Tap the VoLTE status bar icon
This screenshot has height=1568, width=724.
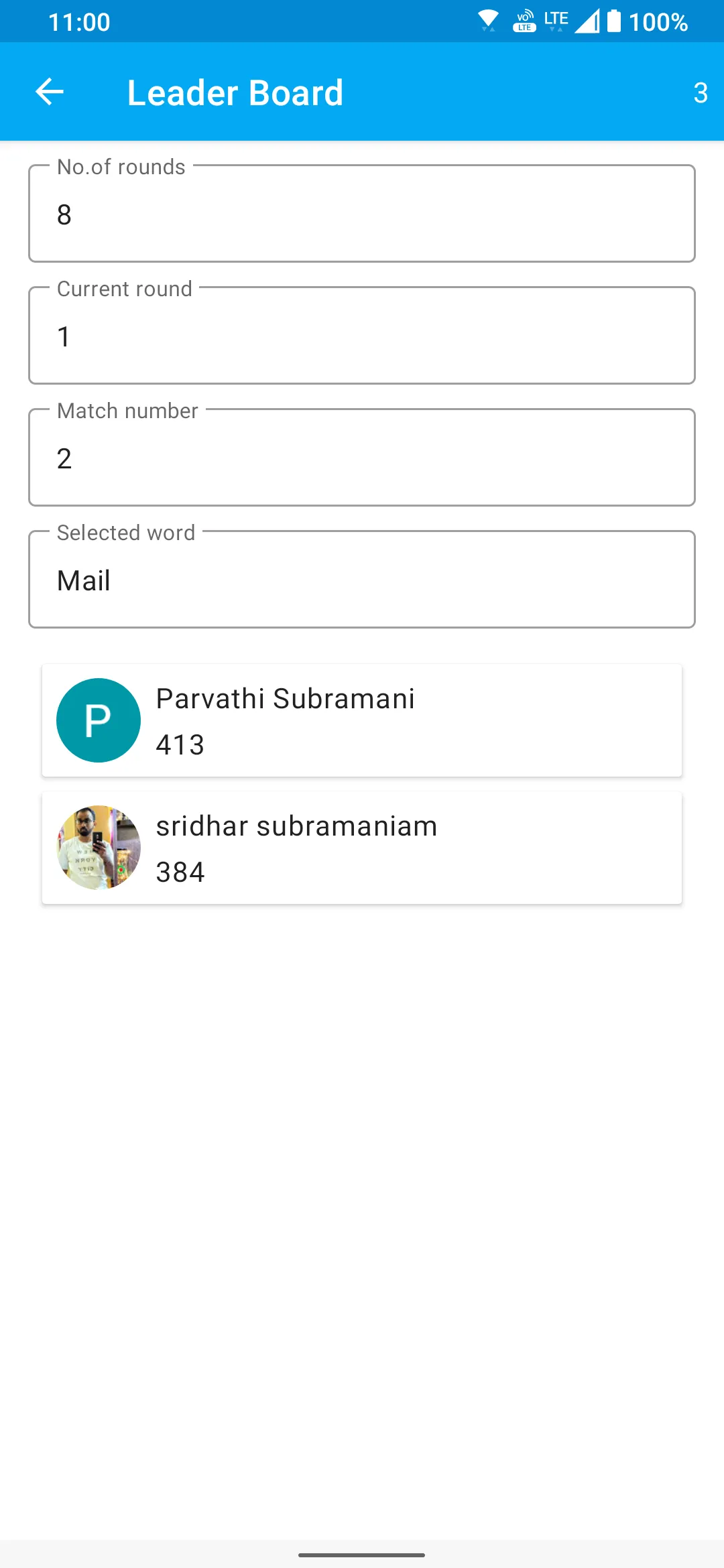coord(524,21)
